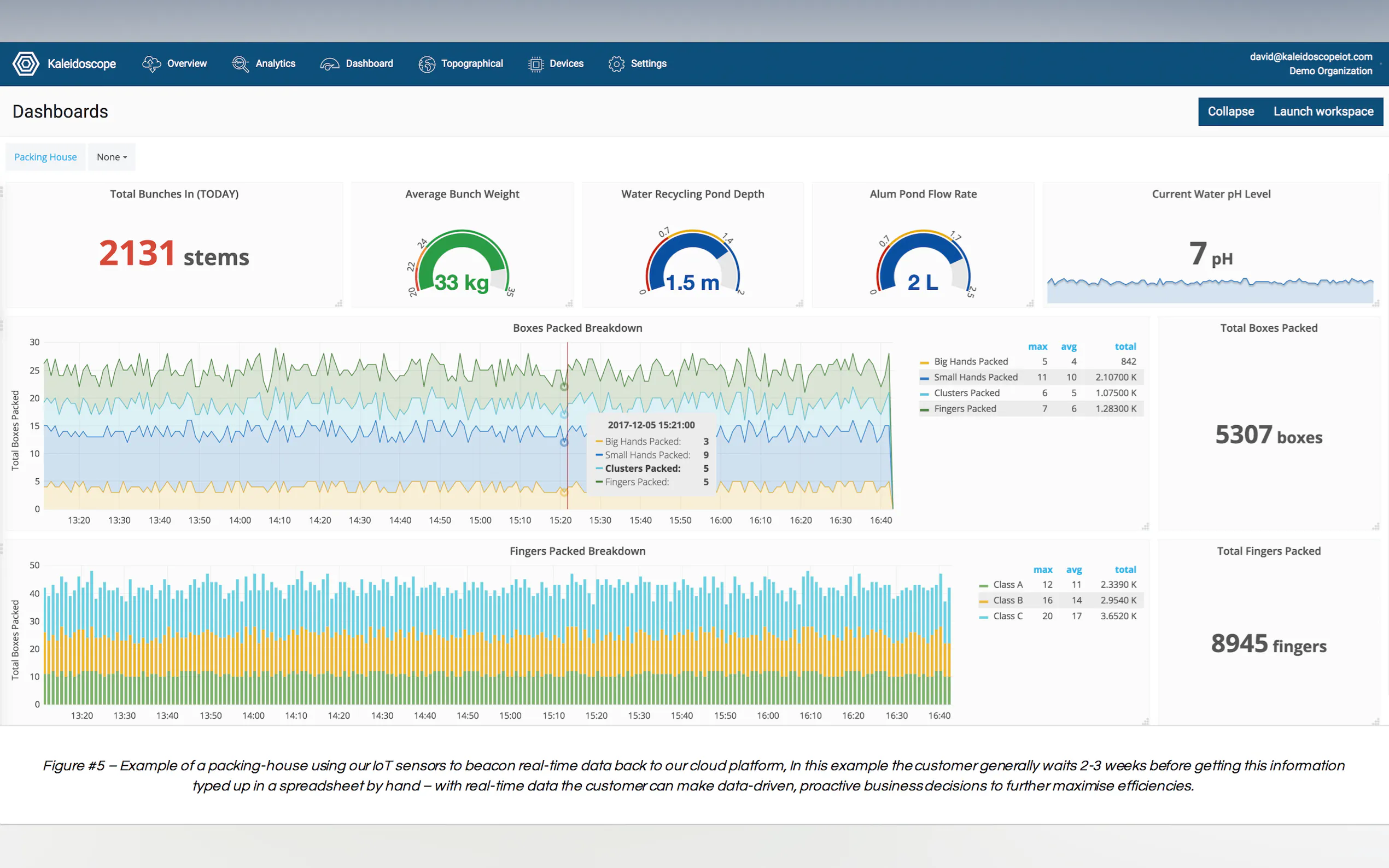The width and height of the screenshot is (1389, 868).
Task: Click the Analytics magnifier icon
Action: (240, 64)
